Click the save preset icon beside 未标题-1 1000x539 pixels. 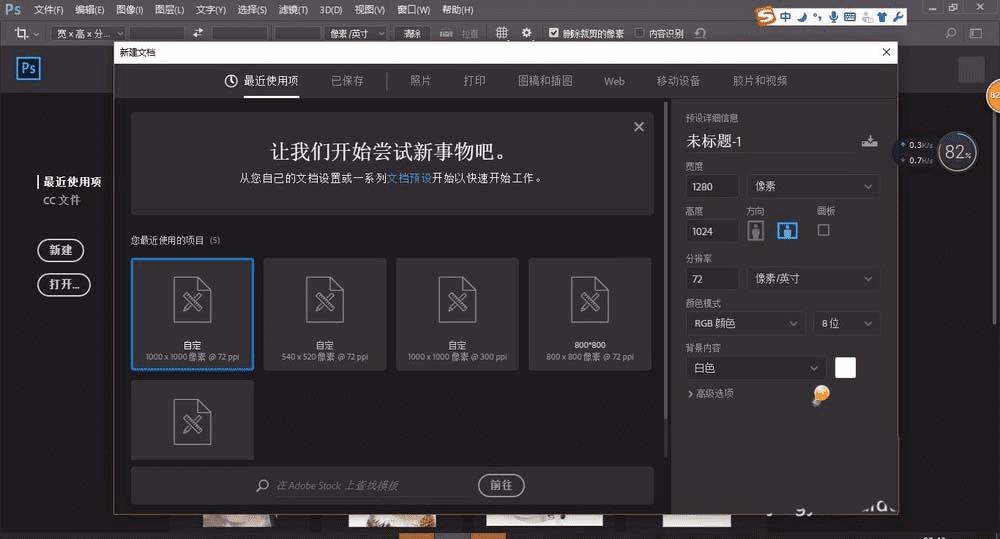coord(869,141)
